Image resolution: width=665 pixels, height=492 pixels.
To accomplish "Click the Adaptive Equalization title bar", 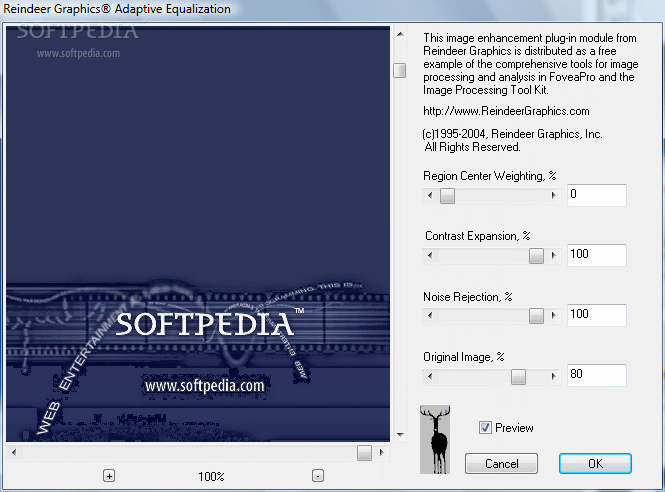I will (332, 9).
